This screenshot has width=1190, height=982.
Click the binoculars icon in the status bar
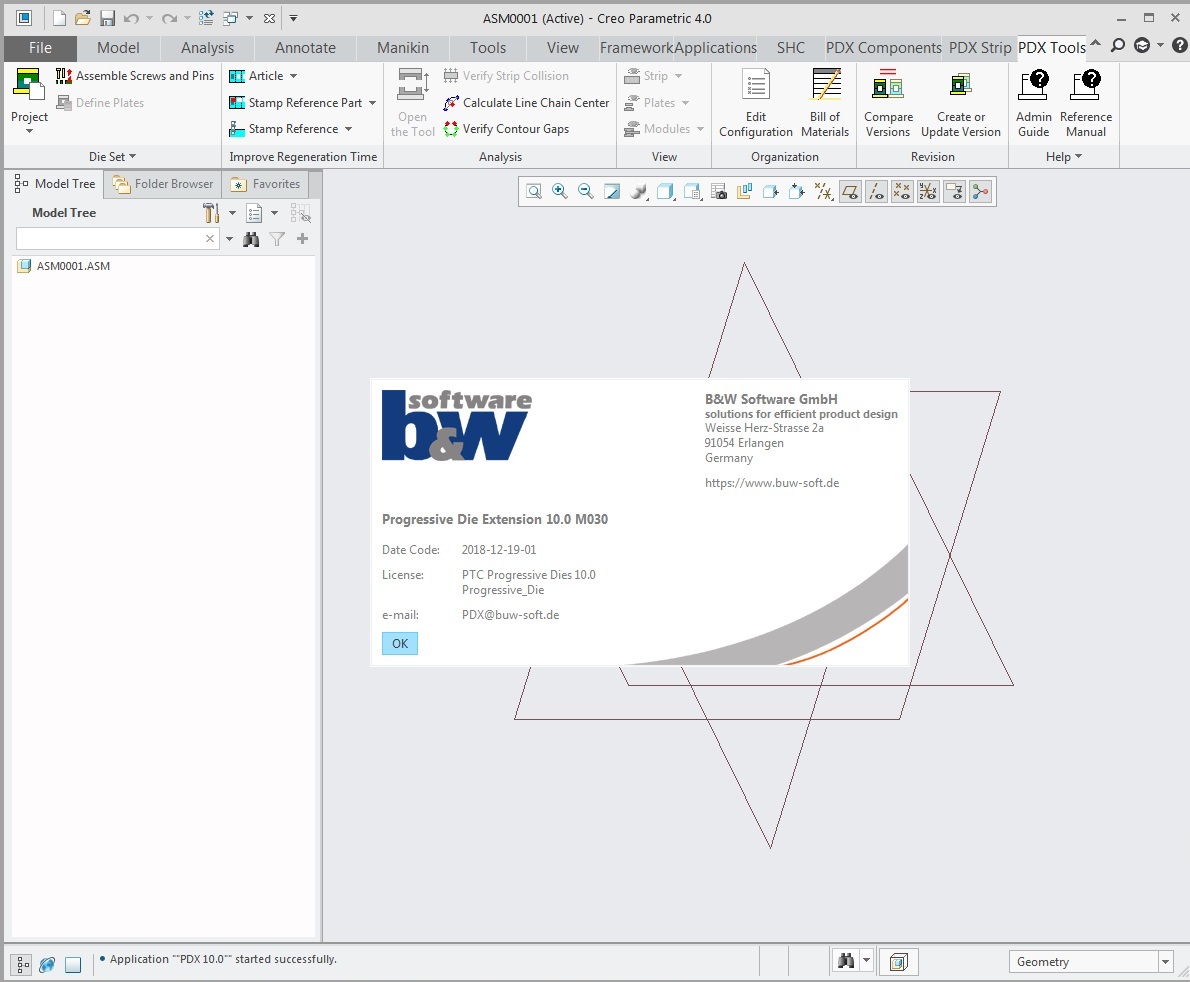click(x=845, y=962)
